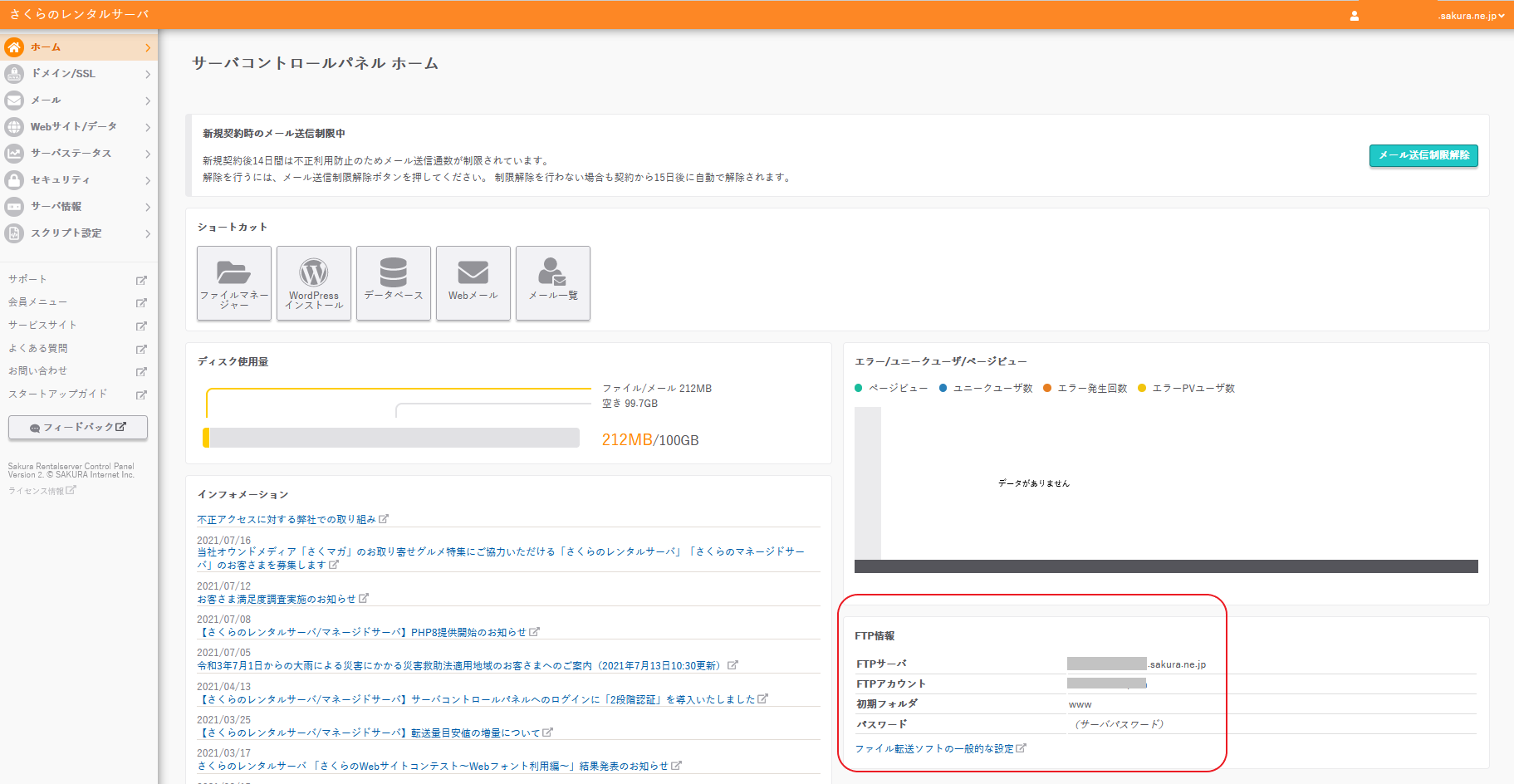
Task: Open the File Manager shortcut
Action: point(234,282)
